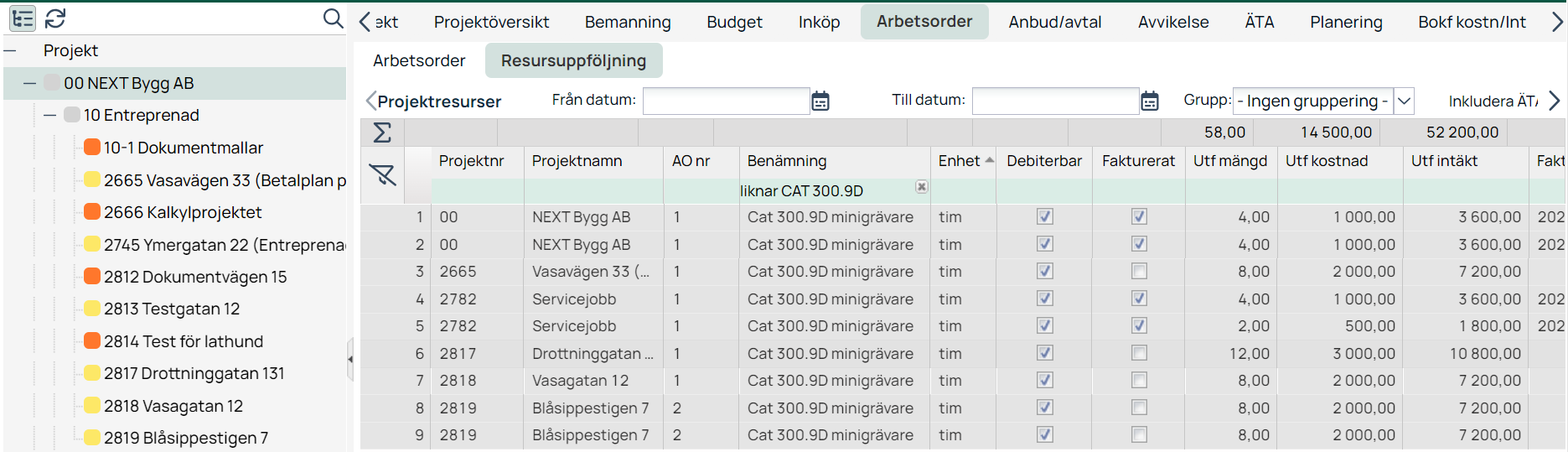Click the Till datum input field
Viewport: 1568px width, 452px height.
[1055, 101]
